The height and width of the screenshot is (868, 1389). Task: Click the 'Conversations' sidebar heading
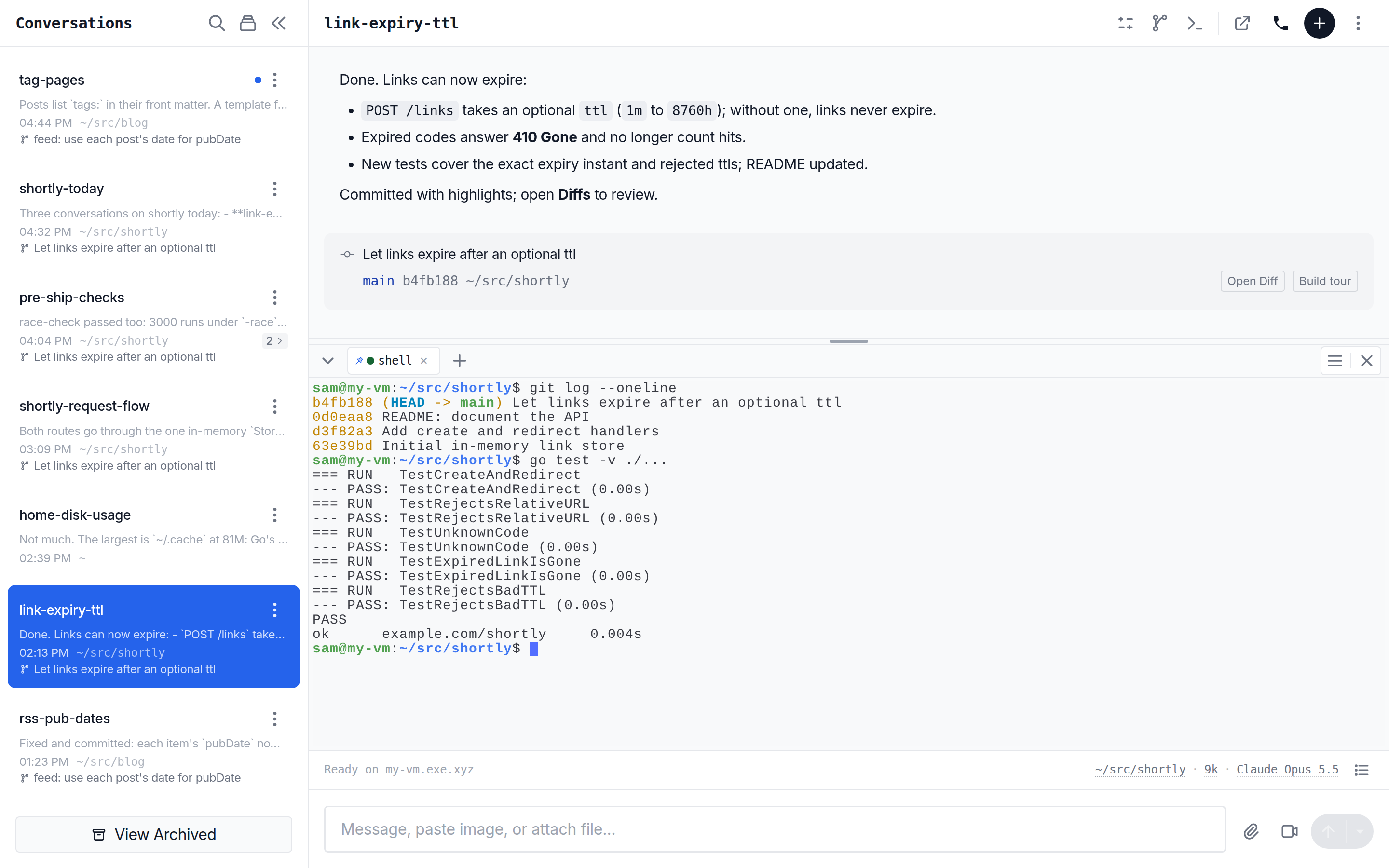[x=73, y=23]
